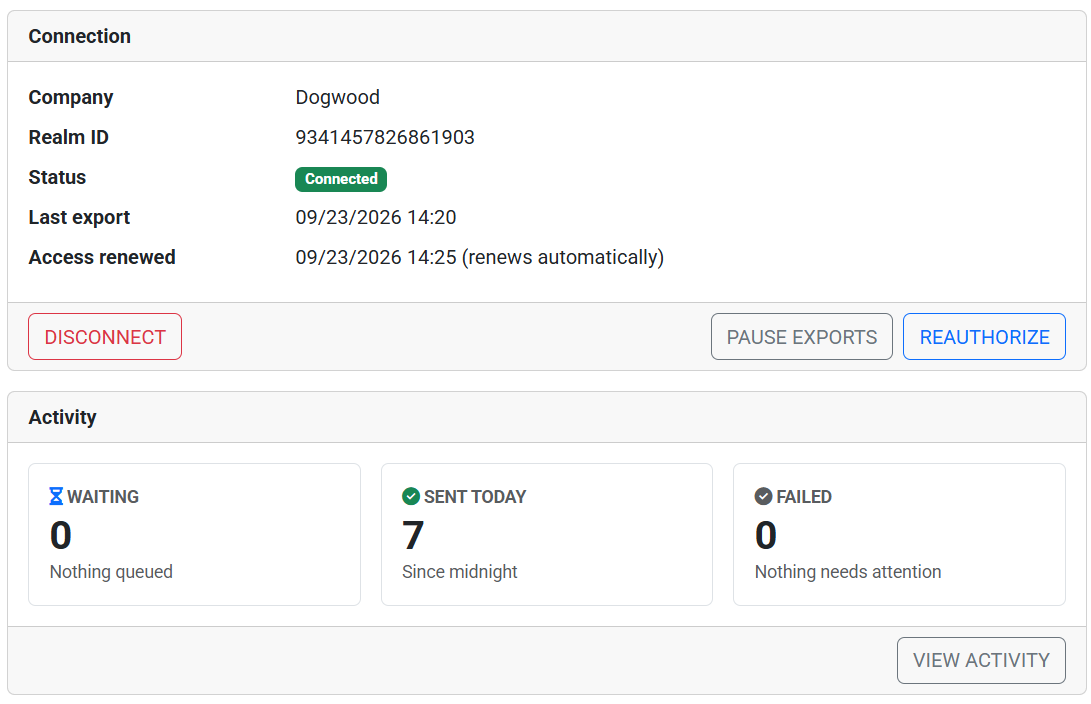Click the Nothing needs attention caption
The image size is (1091, 704).
coord(848,572)
